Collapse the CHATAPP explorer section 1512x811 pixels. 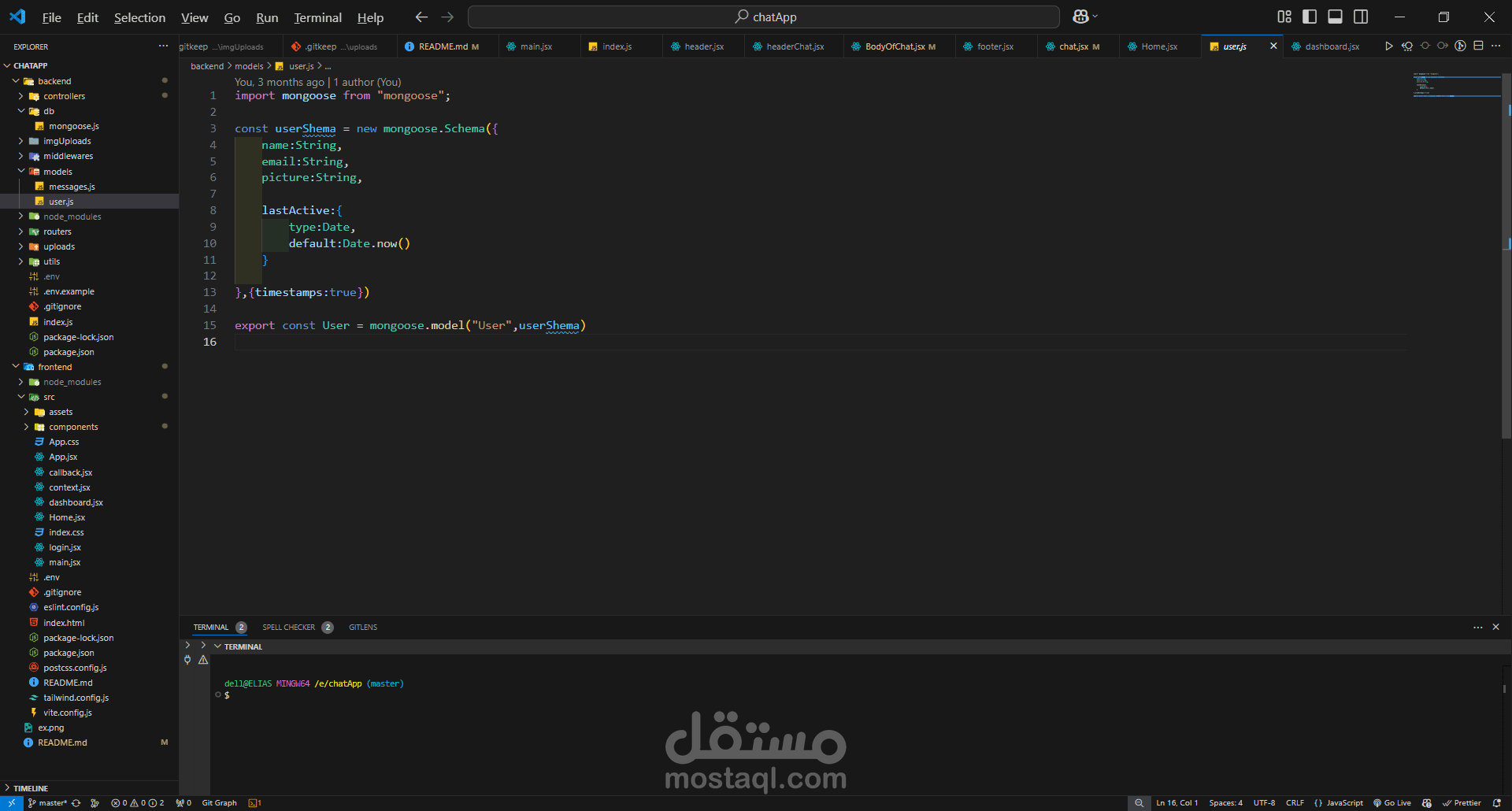point(90,65)
